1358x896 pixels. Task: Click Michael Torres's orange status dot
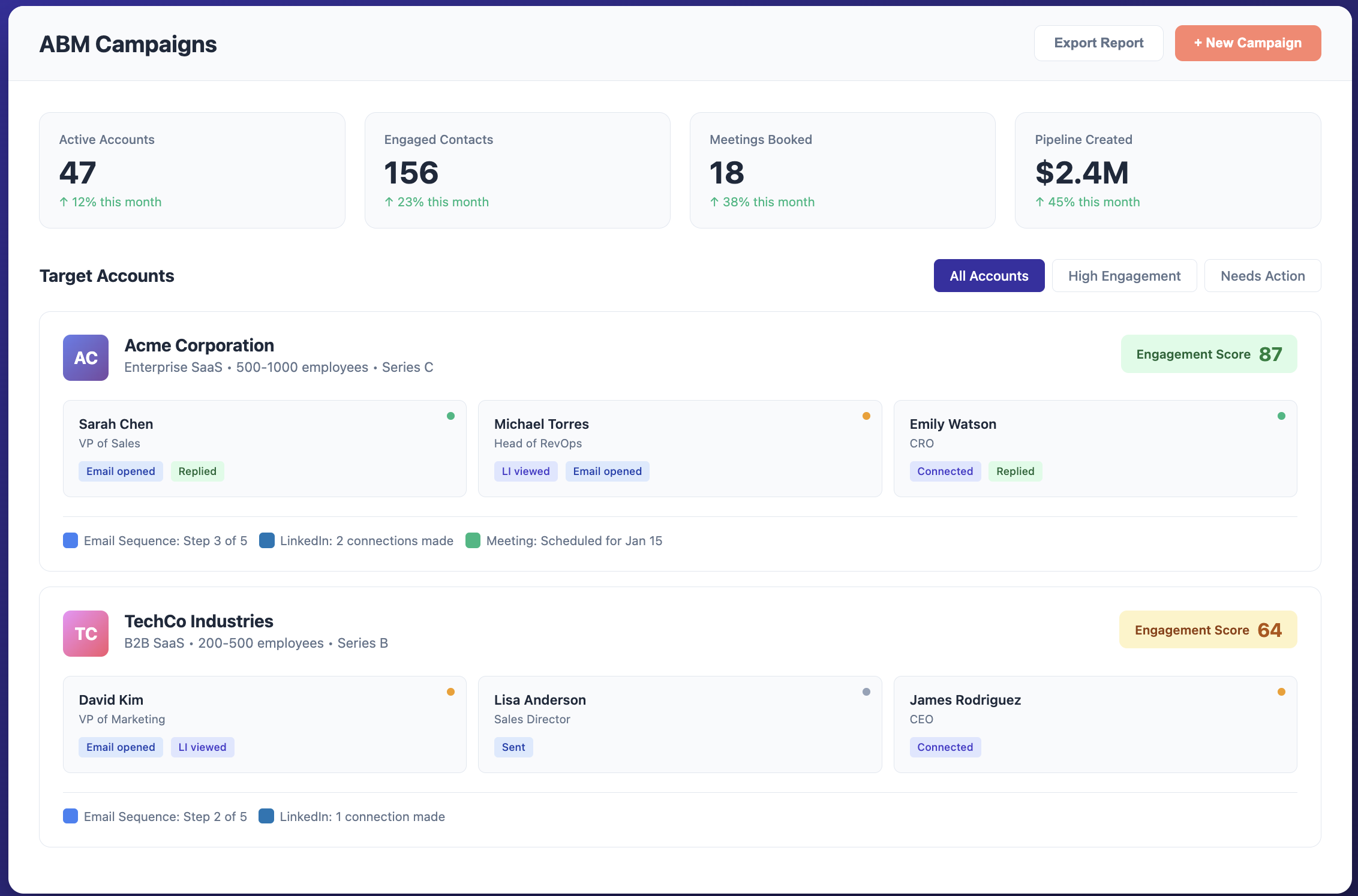(866, 416)
